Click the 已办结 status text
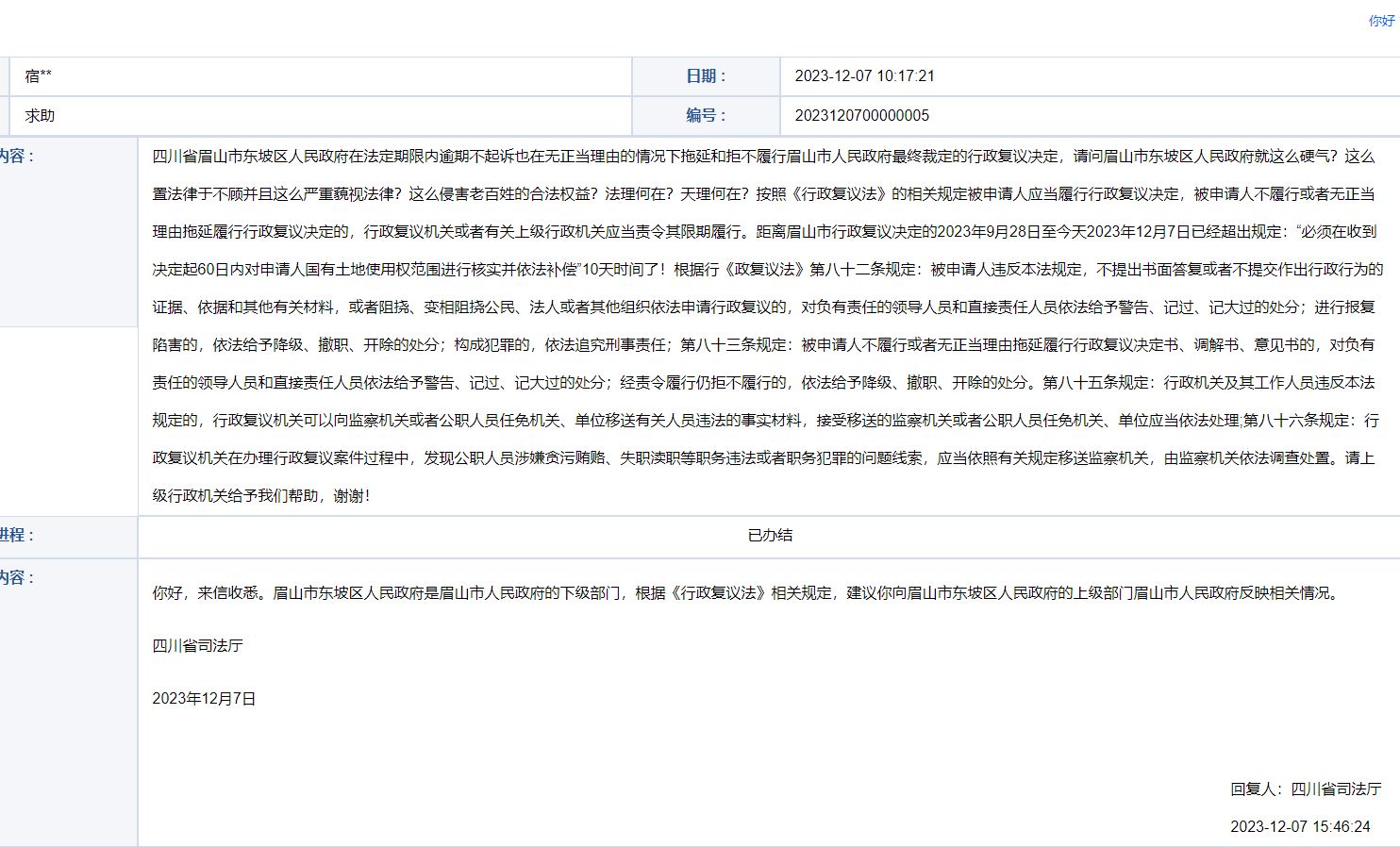The height and width of the screenshot is (847, 1400). 770,536
